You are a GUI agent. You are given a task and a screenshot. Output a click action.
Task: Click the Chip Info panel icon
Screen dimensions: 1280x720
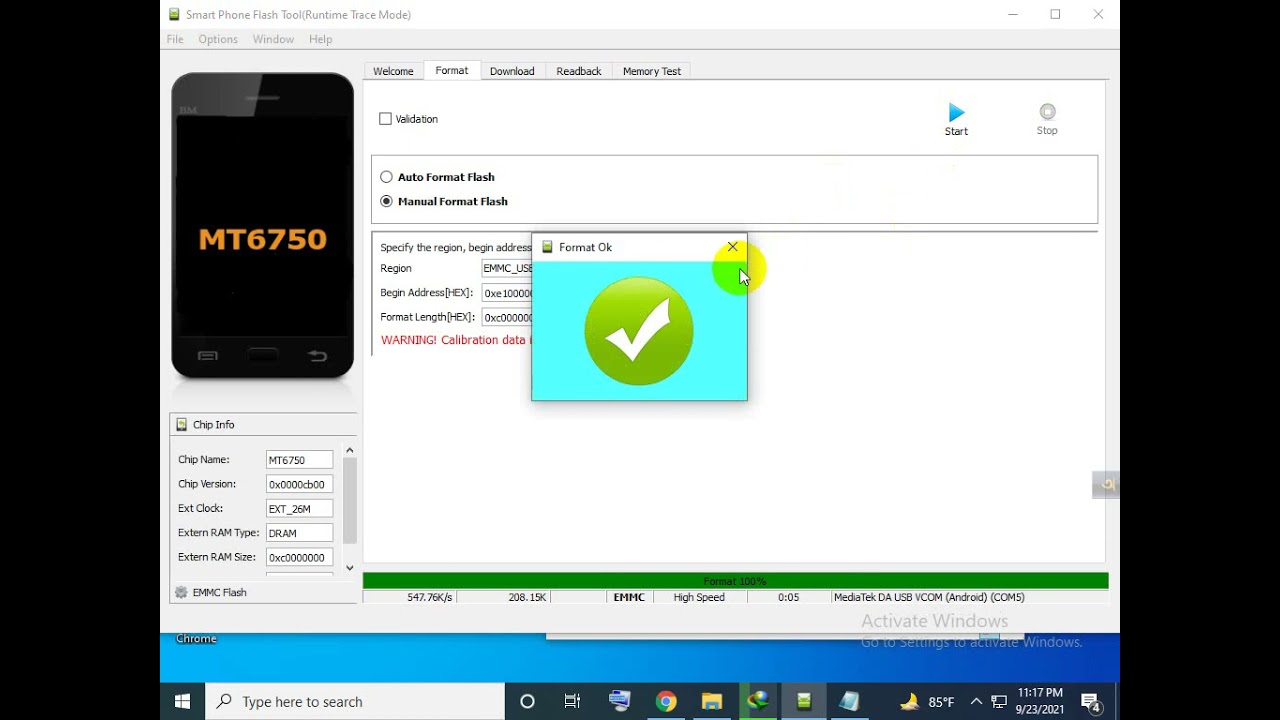[x=181, y=424]
